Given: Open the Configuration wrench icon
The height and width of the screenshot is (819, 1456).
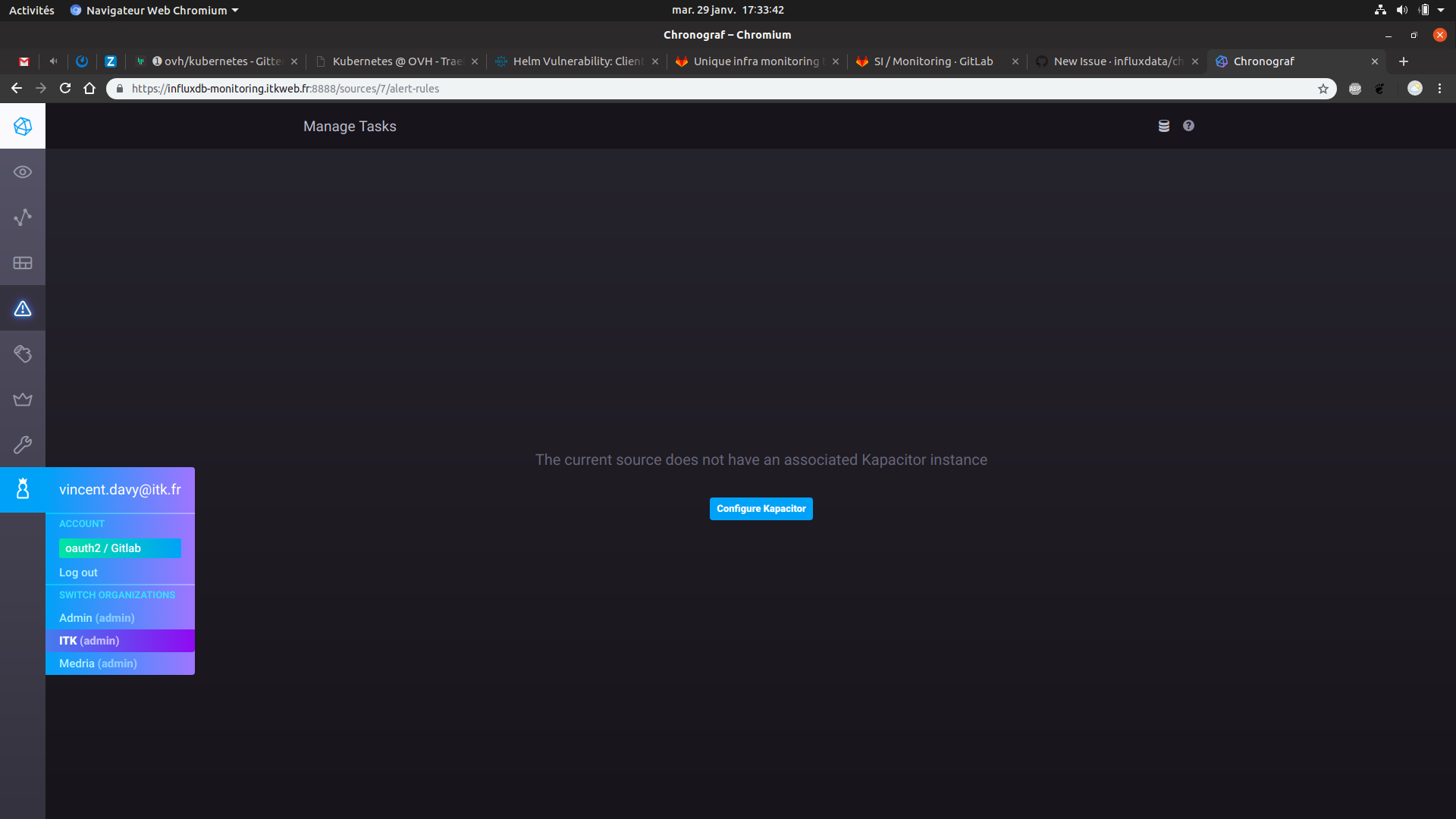Looking at the screenshot, I should click(23, 445).
